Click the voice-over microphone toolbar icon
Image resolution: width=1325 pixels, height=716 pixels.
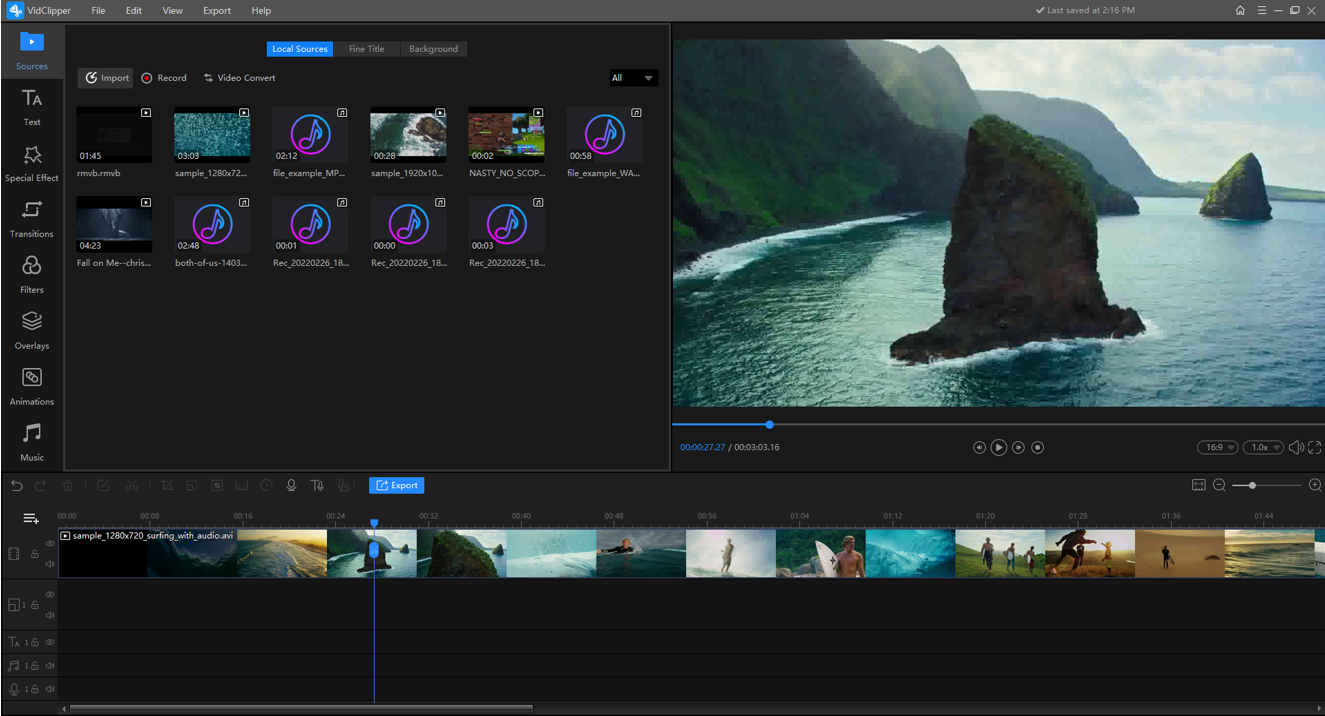291,486
